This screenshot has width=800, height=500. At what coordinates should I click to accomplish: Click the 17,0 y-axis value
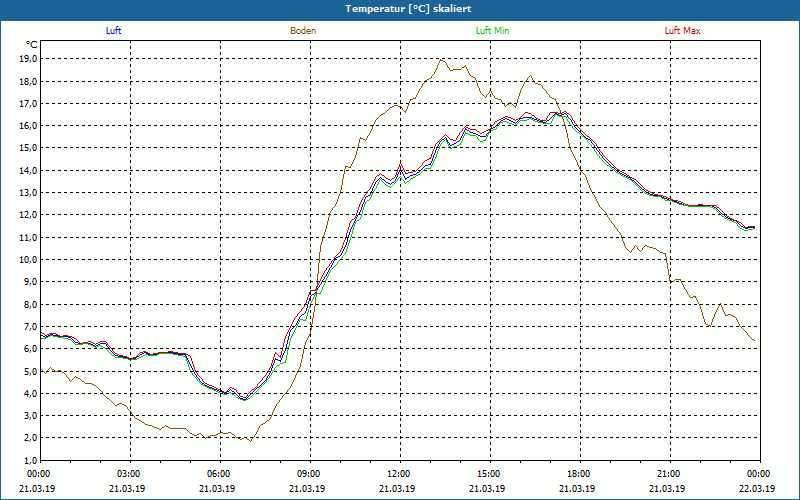(x=29, y=104)
